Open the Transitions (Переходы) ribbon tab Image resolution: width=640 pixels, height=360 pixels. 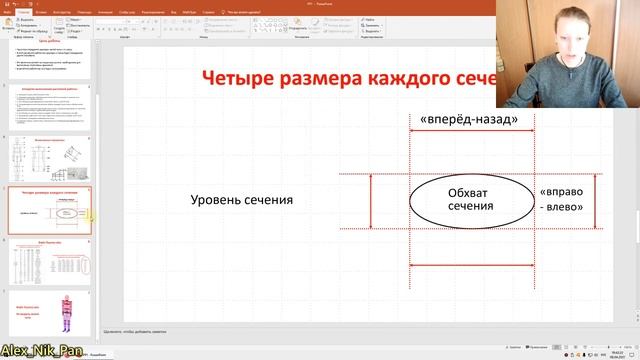[84, 12]
